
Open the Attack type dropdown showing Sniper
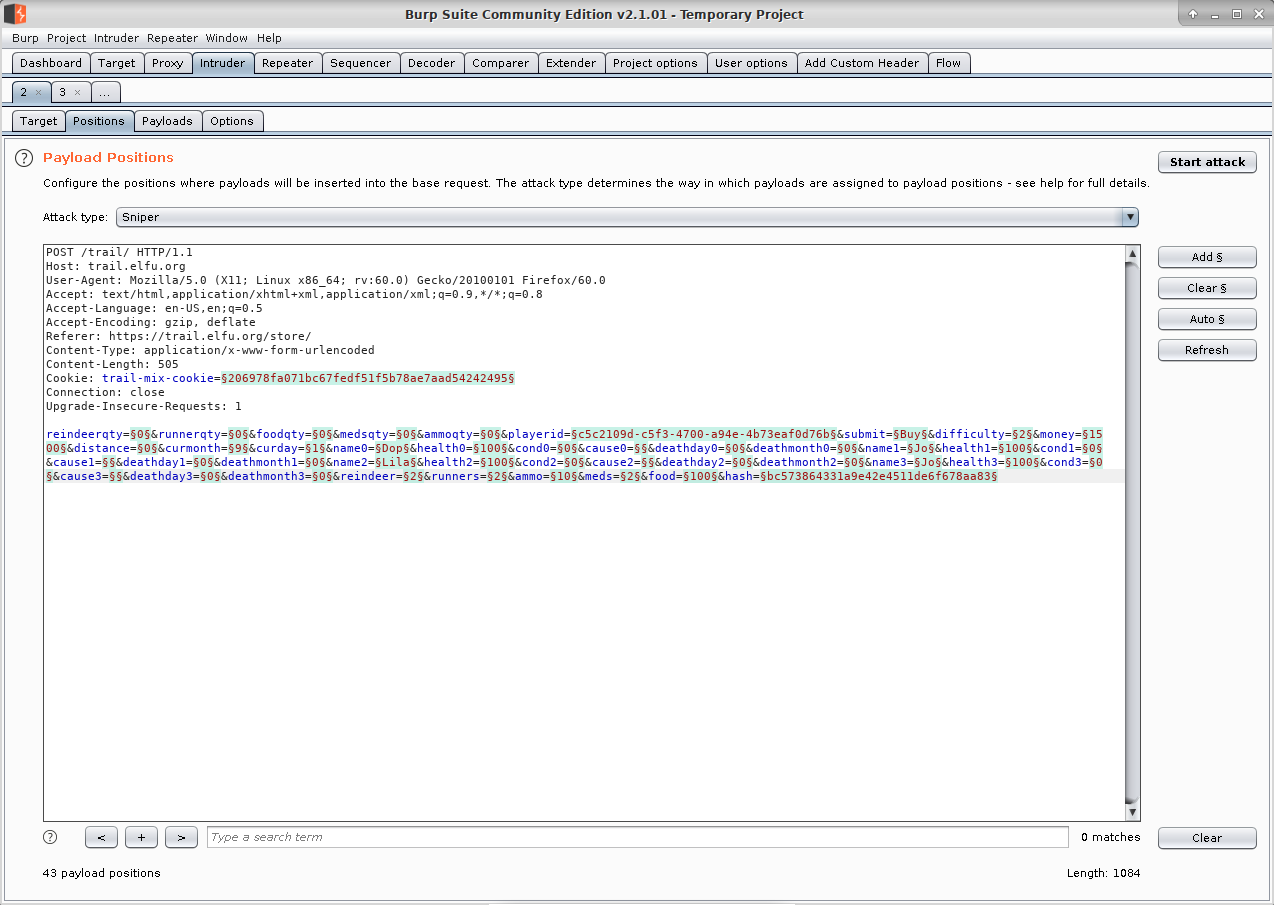[x=627, y=217]
